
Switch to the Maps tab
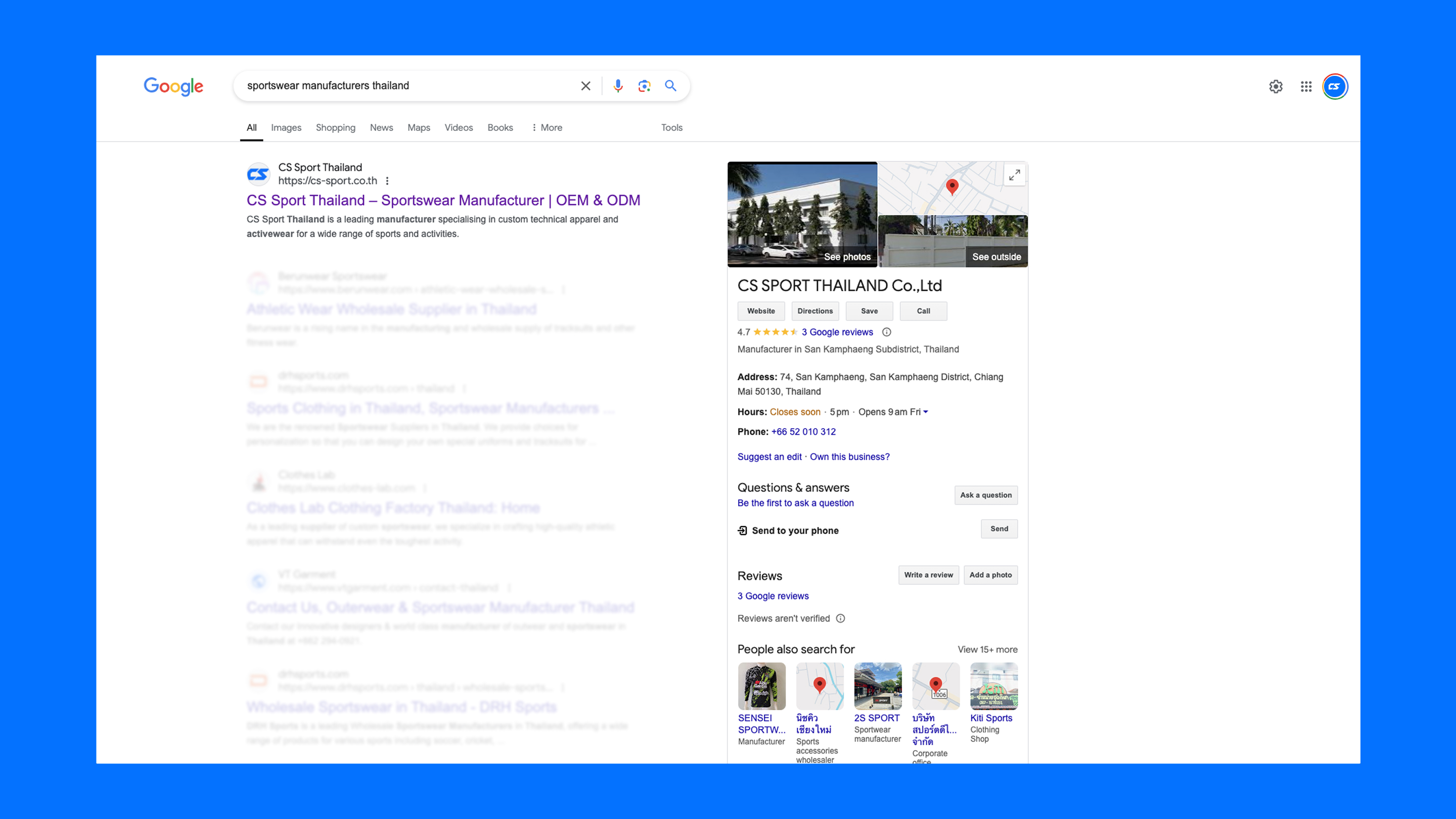(x=419, y=128)
